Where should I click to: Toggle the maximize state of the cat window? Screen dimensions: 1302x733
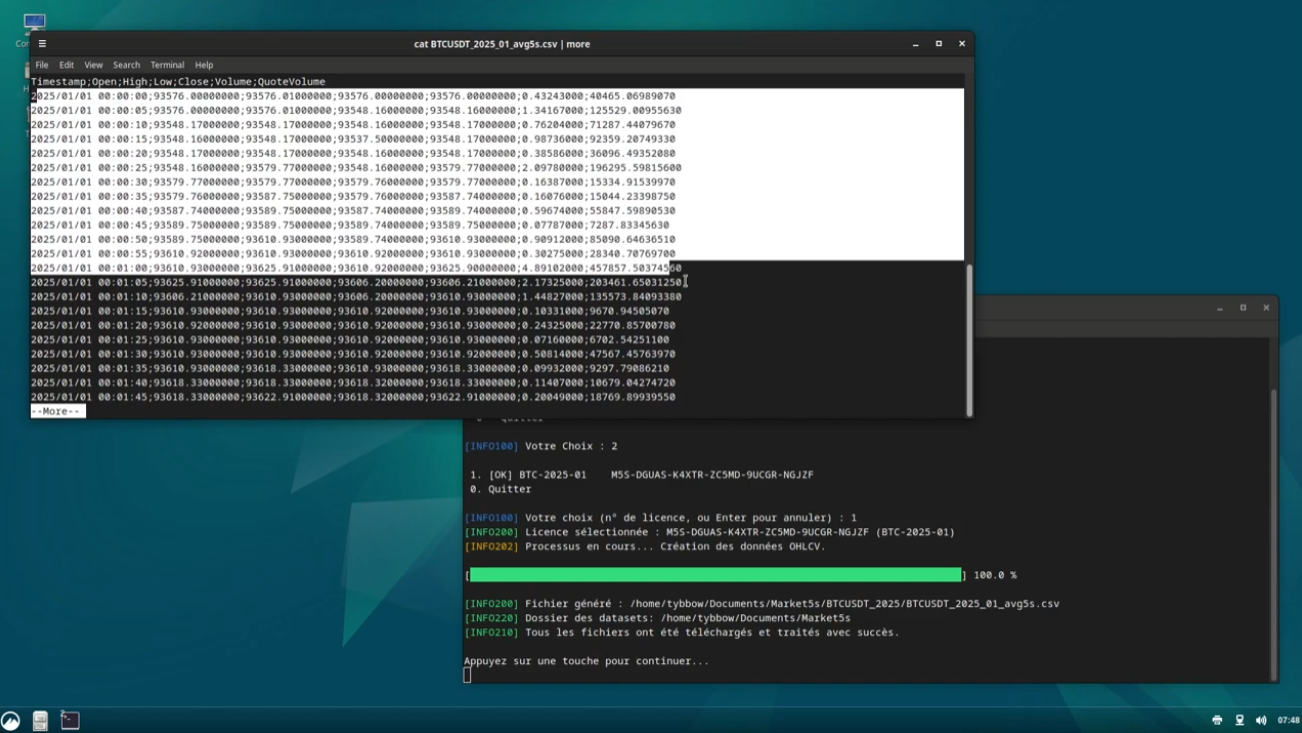point(937,43)
